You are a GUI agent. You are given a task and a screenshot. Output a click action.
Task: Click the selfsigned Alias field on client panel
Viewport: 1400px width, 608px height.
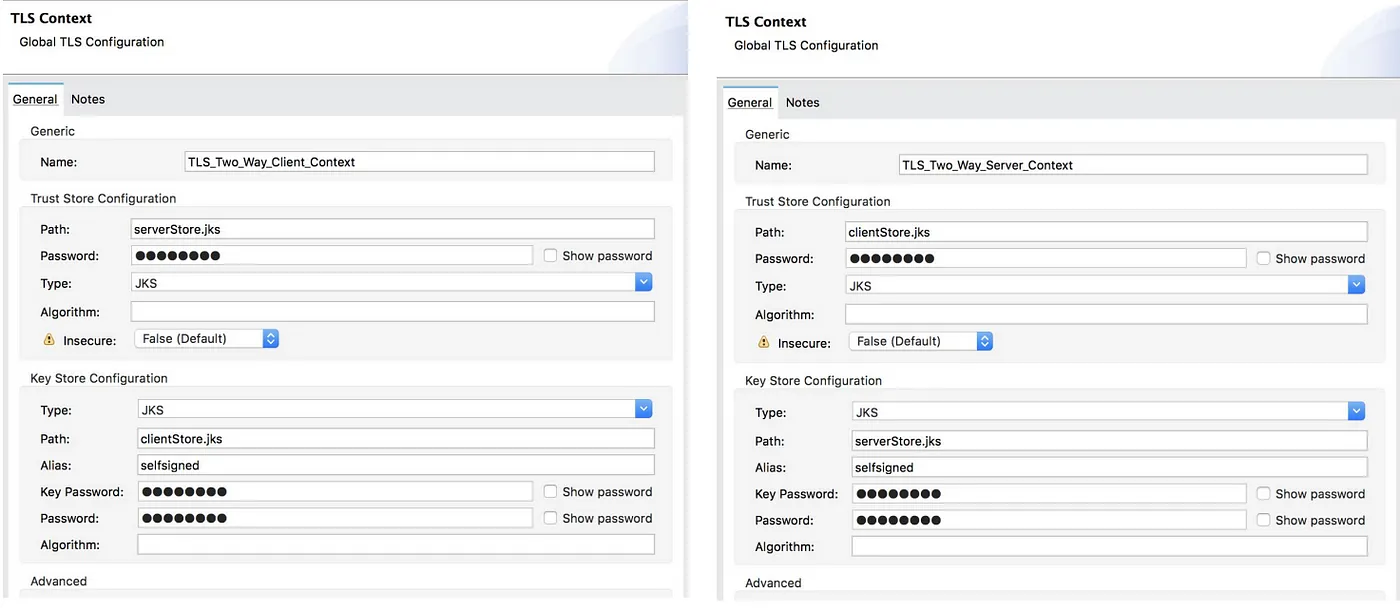click(394, 464)
